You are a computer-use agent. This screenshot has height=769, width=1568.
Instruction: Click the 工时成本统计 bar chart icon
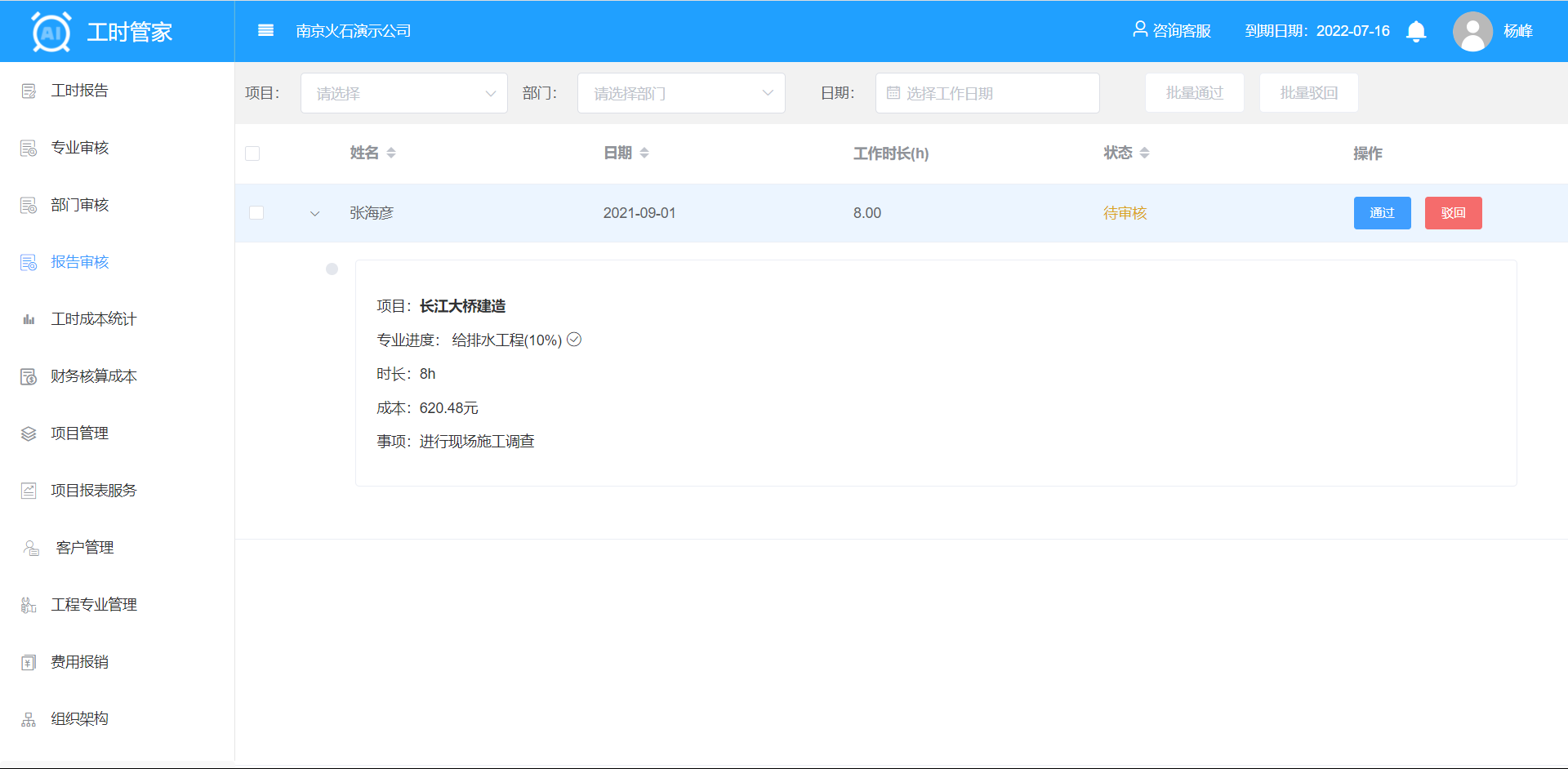pyautogui.click(x=29, y=319)
